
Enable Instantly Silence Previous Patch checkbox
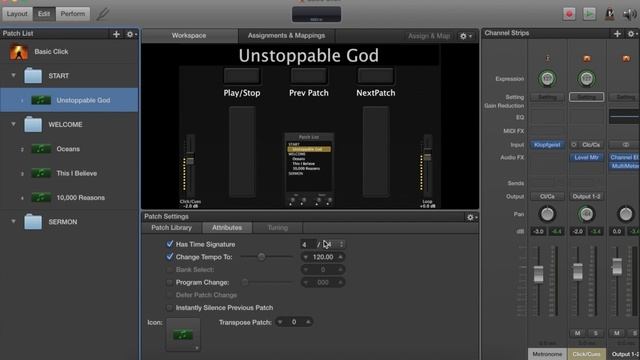click(x=169, y=308)
